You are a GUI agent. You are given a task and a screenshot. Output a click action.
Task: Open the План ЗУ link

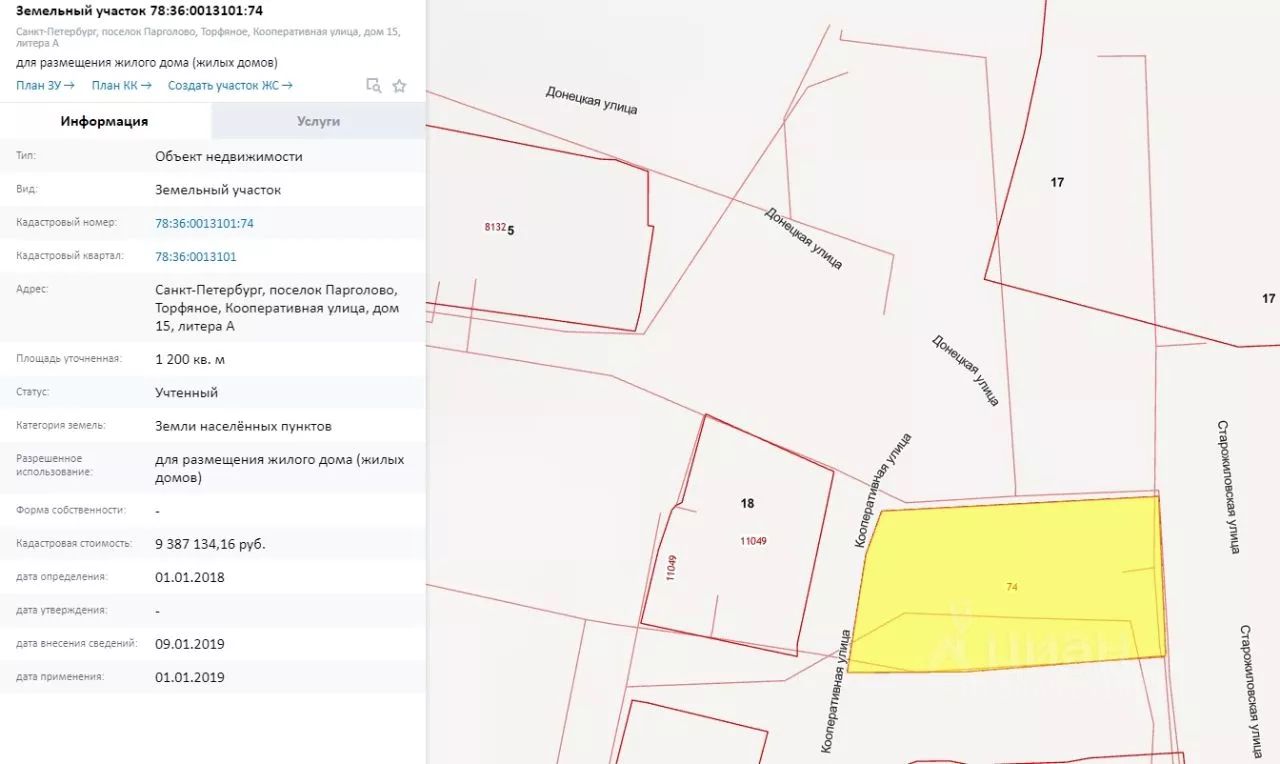pos(45,86)
